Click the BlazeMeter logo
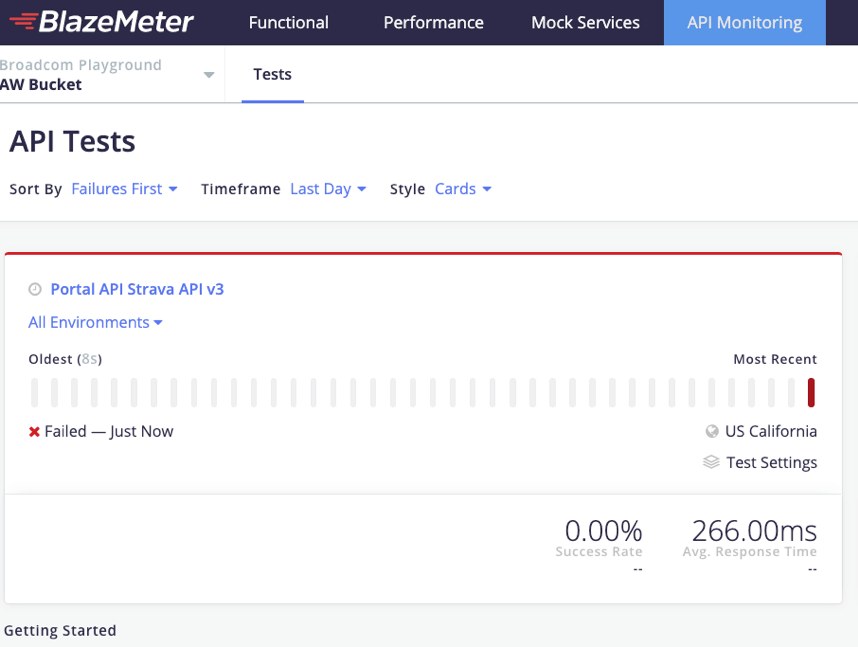The height and width of the screenshot is (647, 858). point(101,22)
